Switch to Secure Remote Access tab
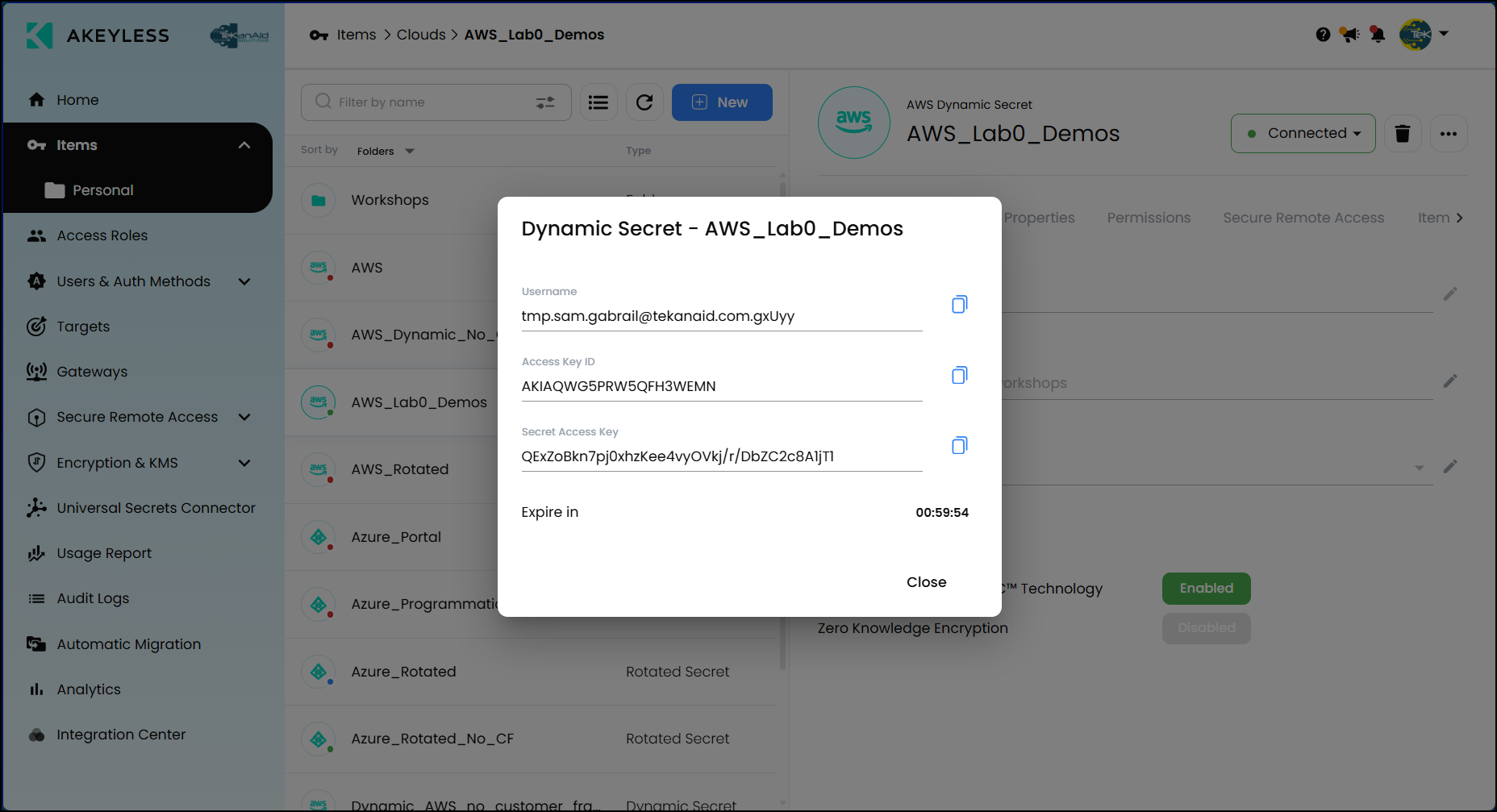Screen dimensions: 1497x812 click(1303, 218)
